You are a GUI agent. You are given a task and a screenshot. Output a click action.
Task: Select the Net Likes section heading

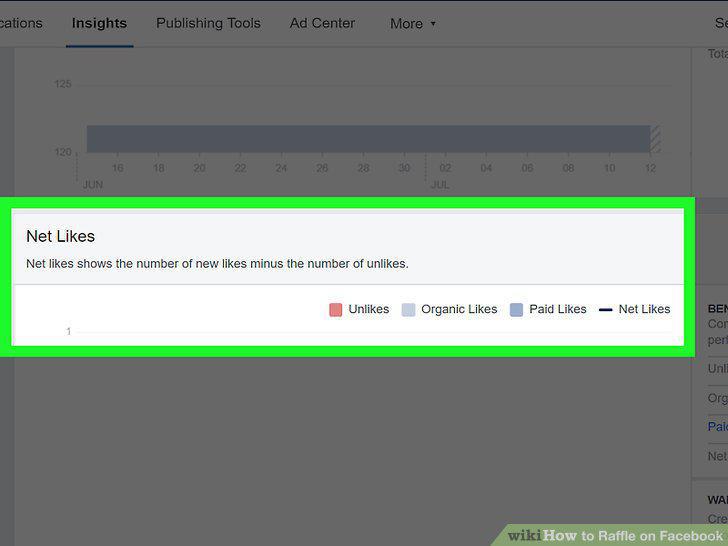[60, 236]
